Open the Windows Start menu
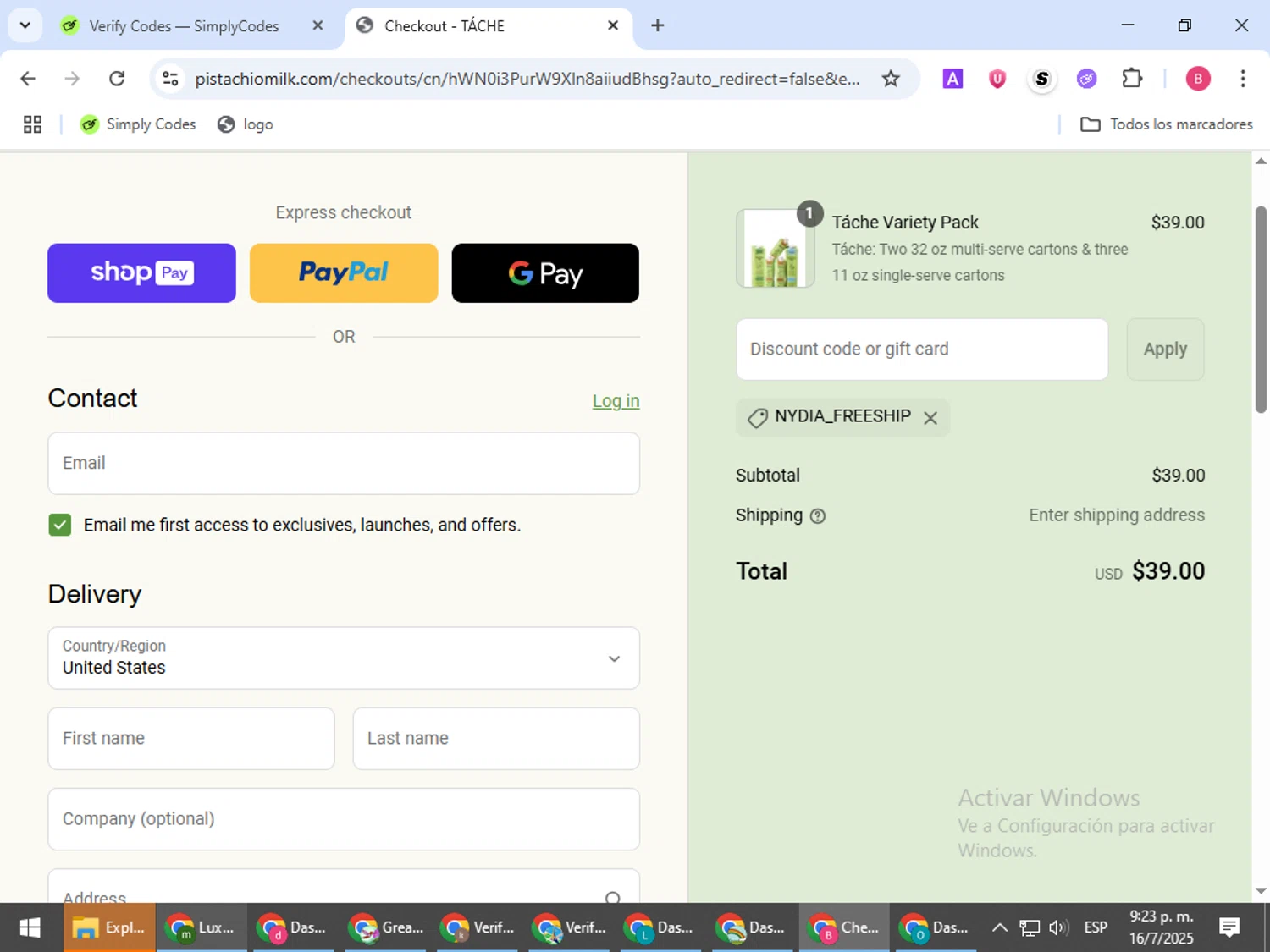Image resolution: width=1270 pixels, height=952 pixels. click(x=30, y=927)
